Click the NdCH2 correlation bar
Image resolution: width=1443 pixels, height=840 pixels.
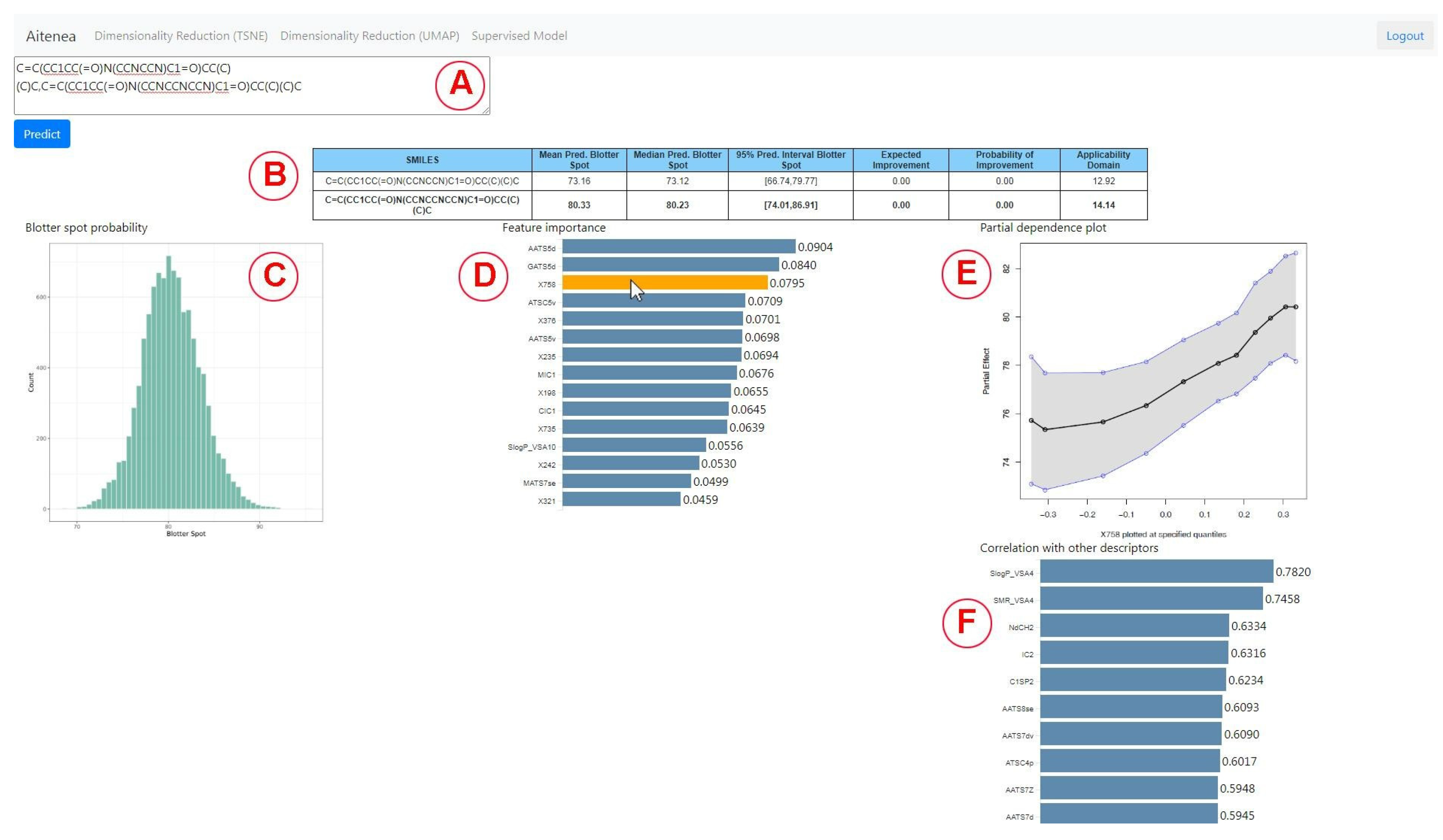1134,626
